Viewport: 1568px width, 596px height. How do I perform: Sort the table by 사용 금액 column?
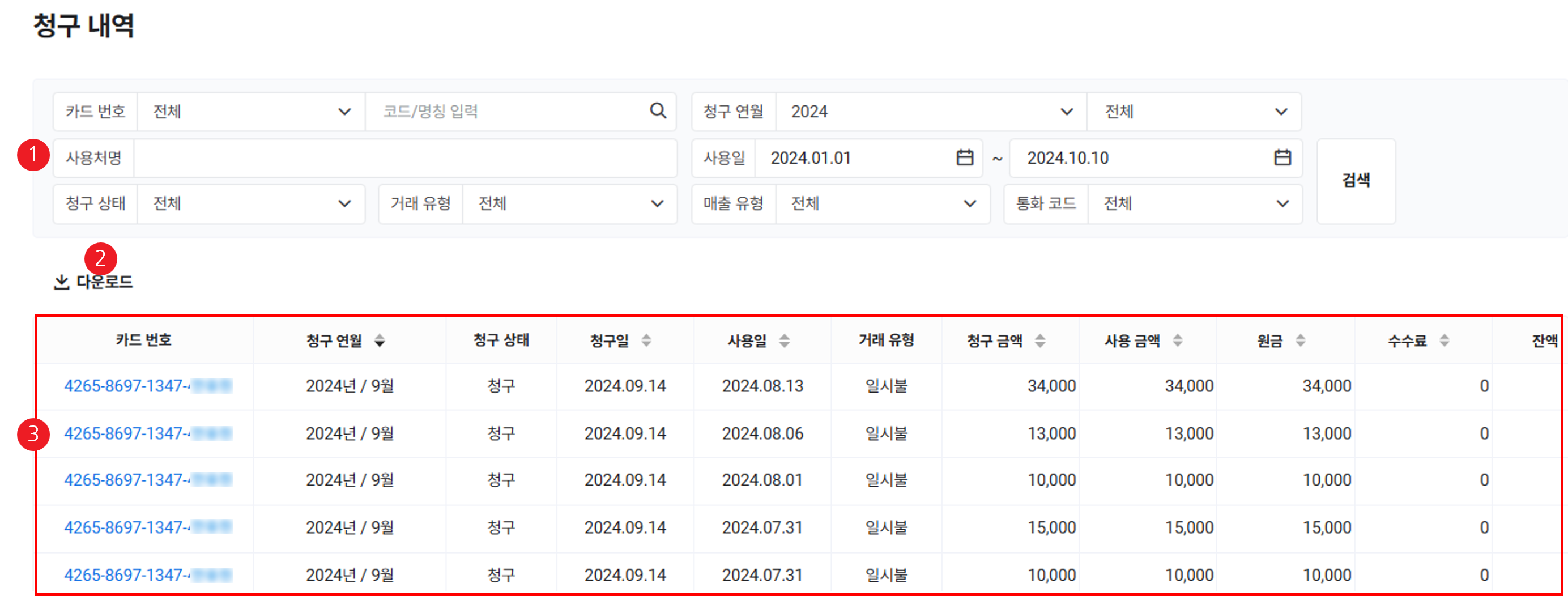(x=1177, y=340)
